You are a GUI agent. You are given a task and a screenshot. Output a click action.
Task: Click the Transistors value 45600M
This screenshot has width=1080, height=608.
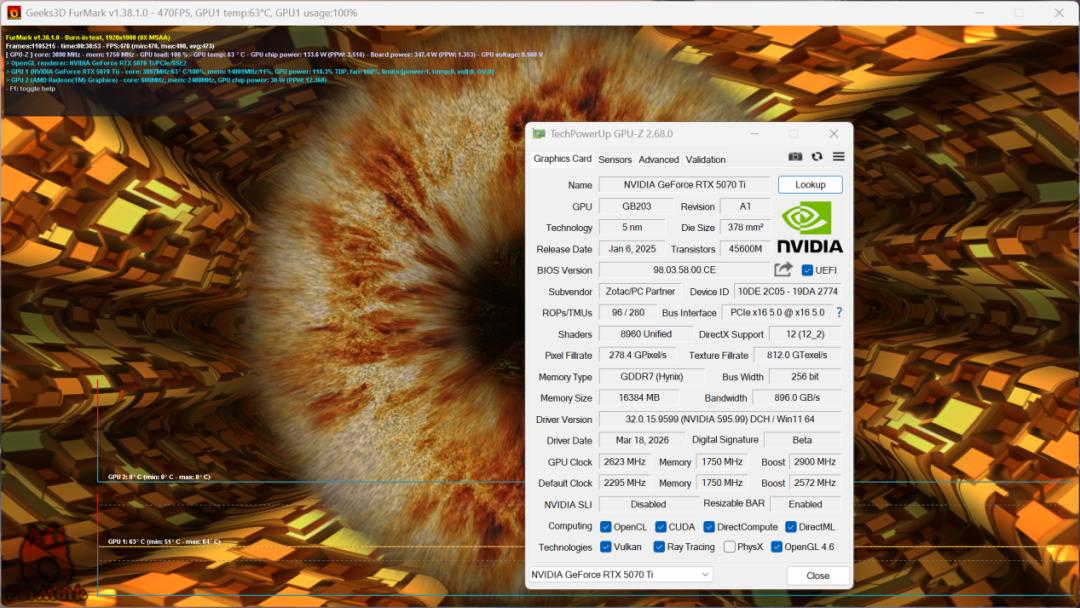point(745,249)
